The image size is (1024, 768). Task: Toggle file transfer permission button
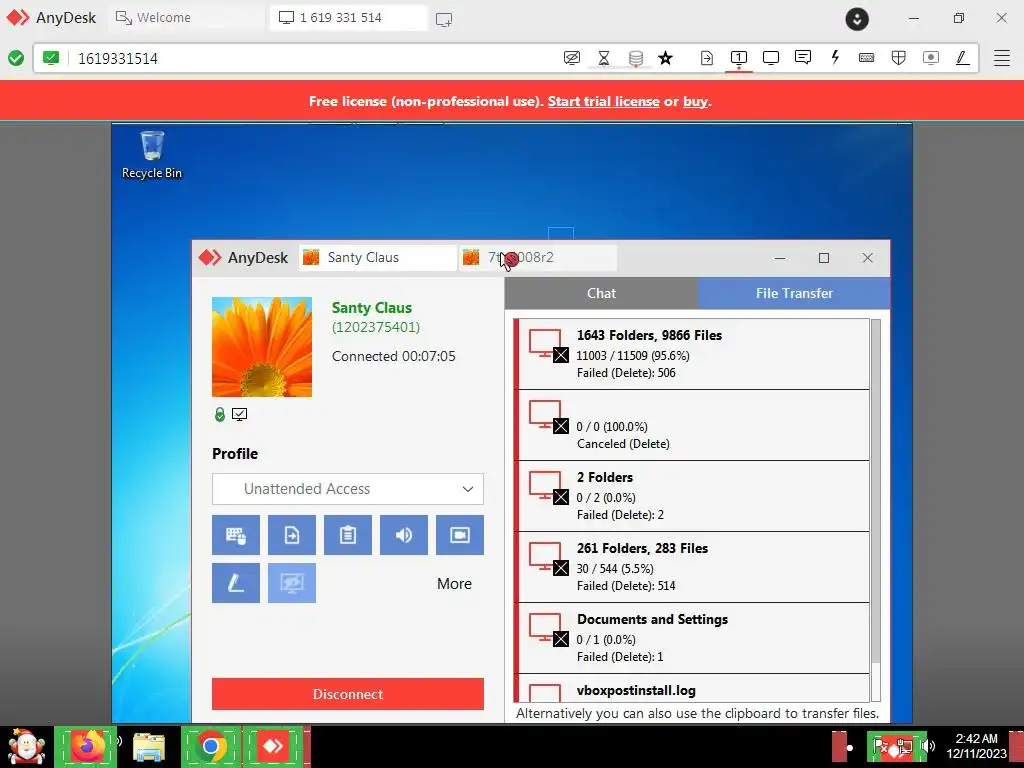pyautogui.click(x=292, y=535)
